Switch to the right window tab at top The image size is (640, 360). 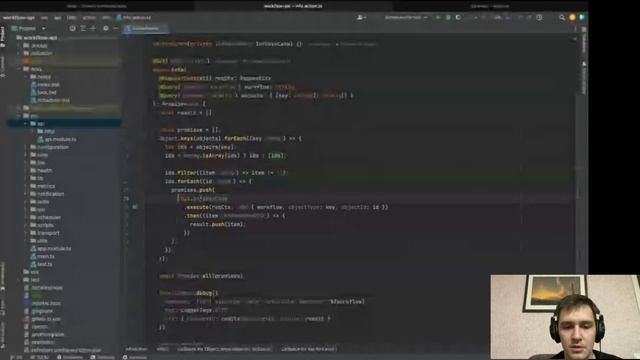point(490,6)
